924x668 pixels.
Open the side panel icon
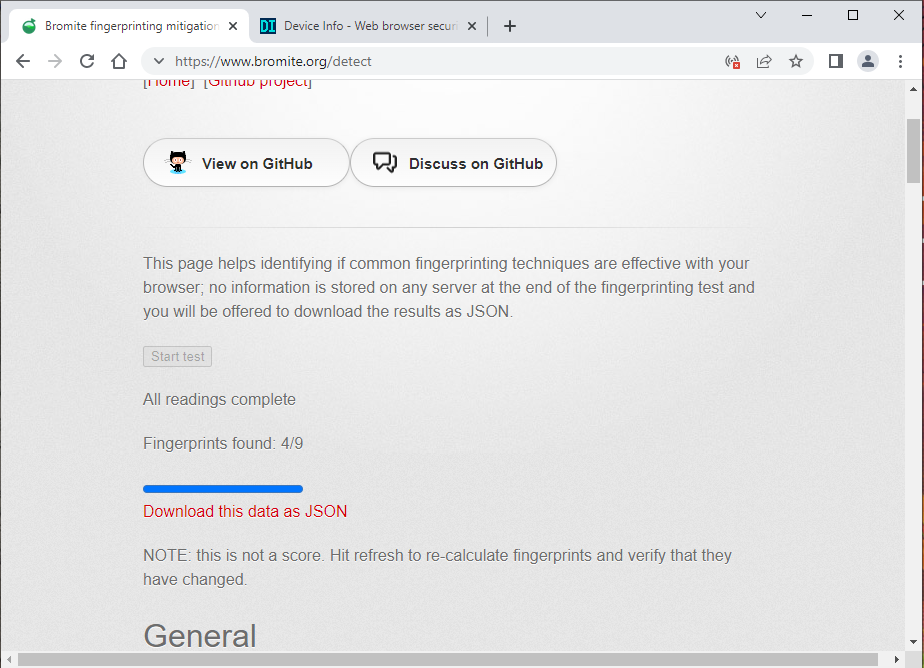tap(836, 61)
